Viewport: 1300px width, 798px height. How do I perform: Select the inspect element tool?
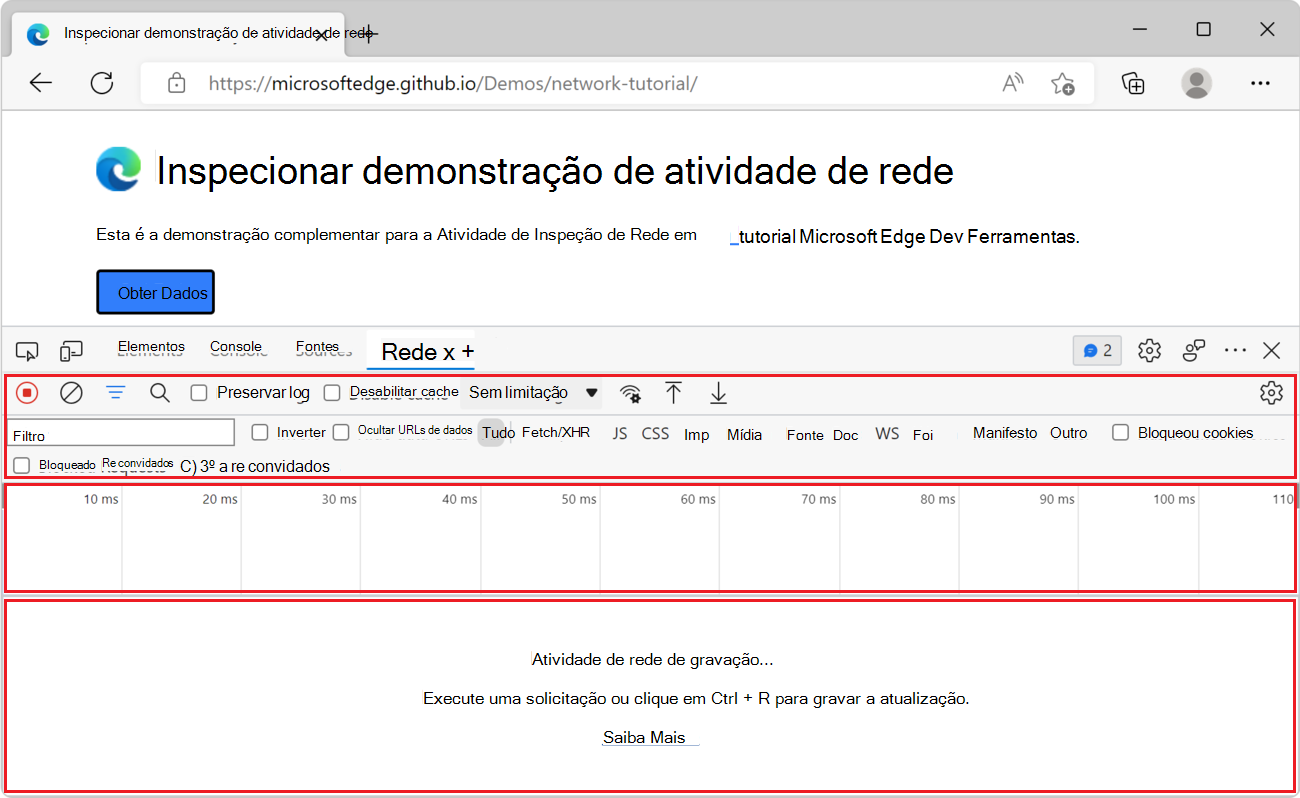[27, 351]
